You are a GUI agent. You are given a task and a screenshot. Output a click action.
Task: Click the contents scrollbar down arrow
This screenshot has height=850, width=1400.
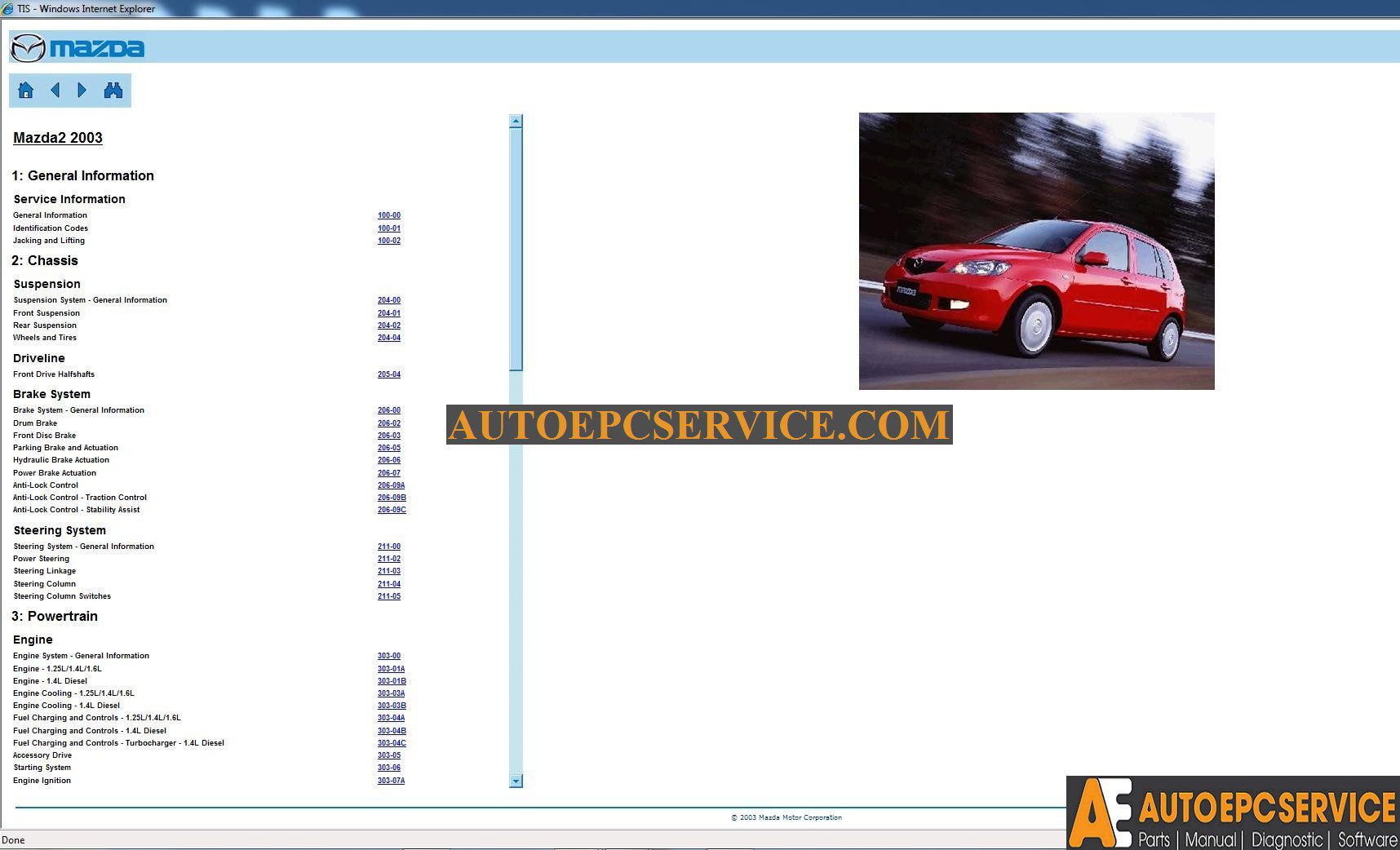tap(516, 781)
